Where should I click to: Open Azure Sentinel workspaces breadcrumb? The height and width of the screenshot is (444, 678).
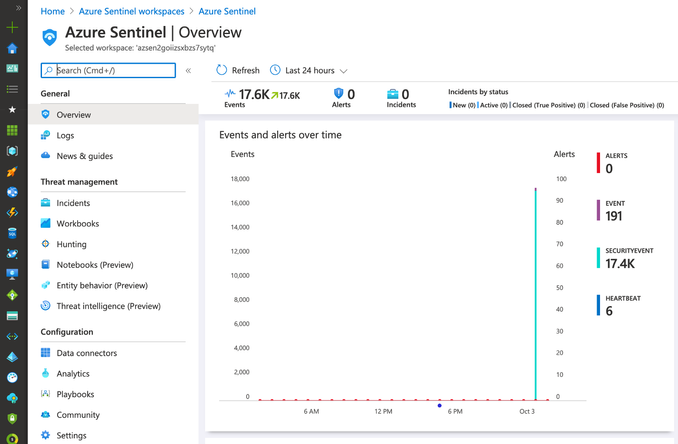pyautogui.click(x=131, y=11)
